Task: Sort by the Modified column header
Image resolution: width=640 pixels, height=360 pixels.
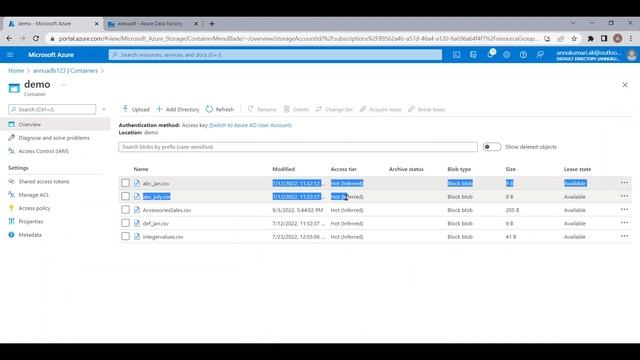Action: point(283,169)
